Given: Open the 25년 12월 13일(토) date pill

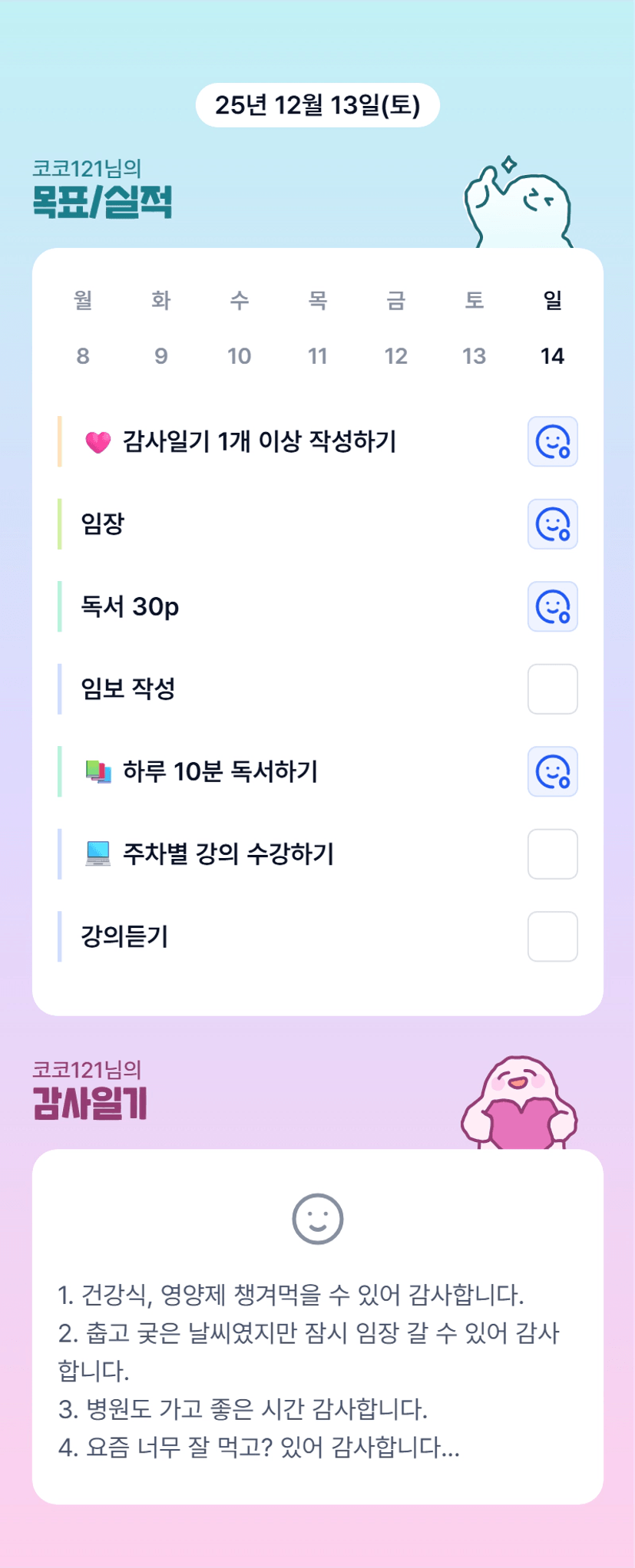Looking at the screenshot, I should click(317, 105).
